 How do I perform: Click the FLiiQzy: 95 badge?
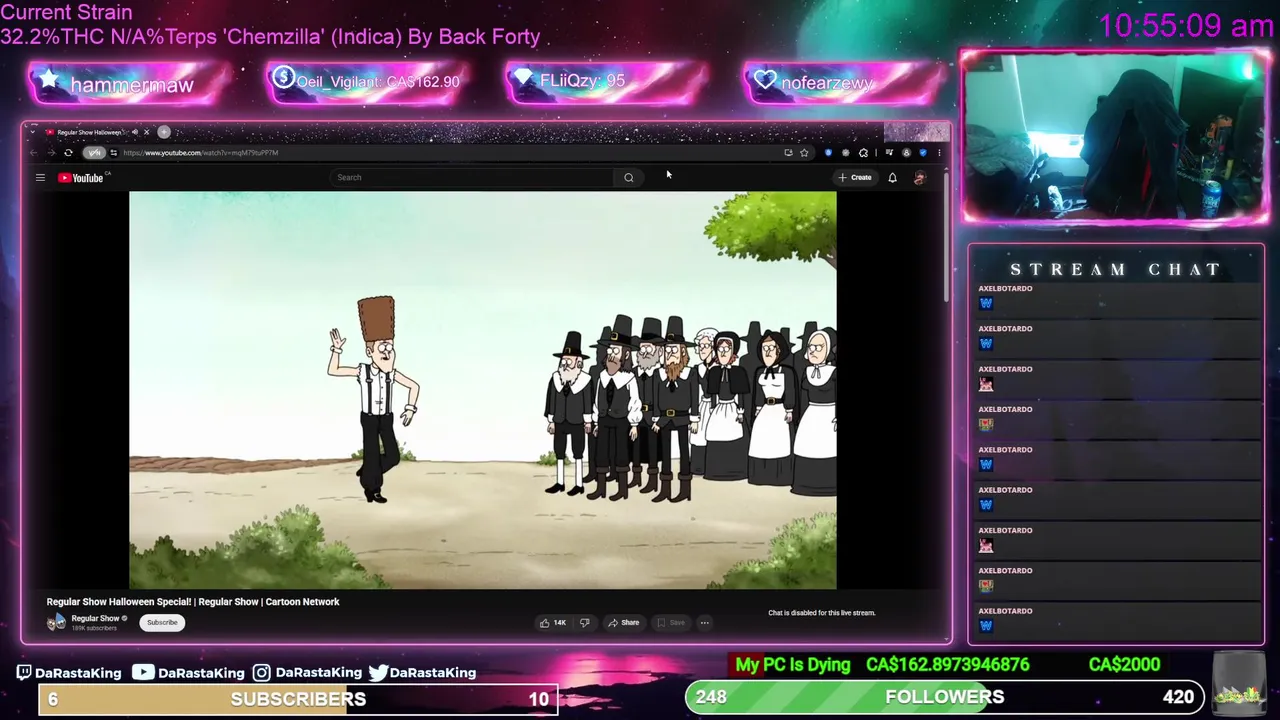[606, 82]
